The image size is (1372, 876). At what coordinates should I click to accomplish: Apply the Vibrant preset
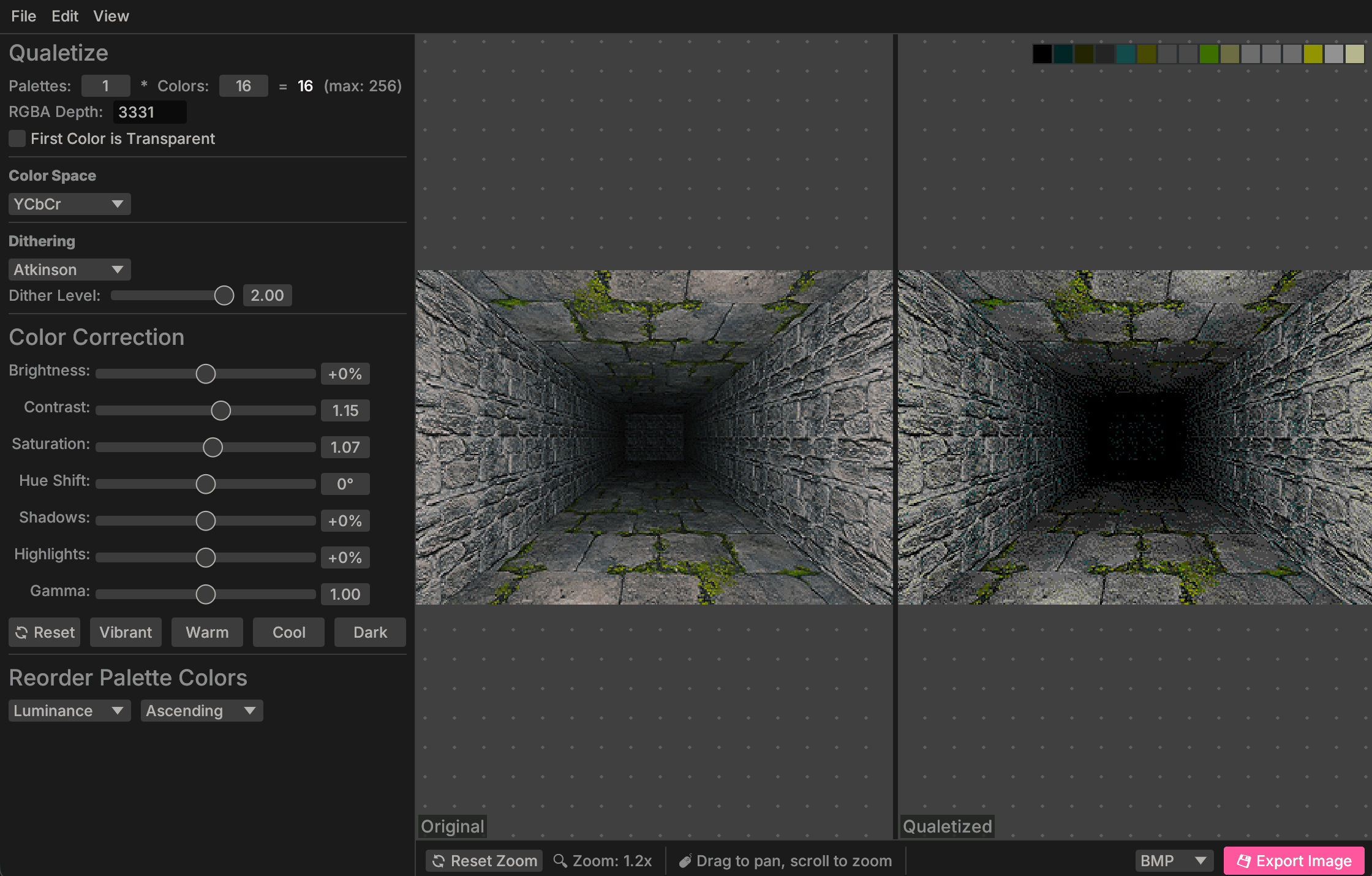pyautogui.click(x=126, y=632)
